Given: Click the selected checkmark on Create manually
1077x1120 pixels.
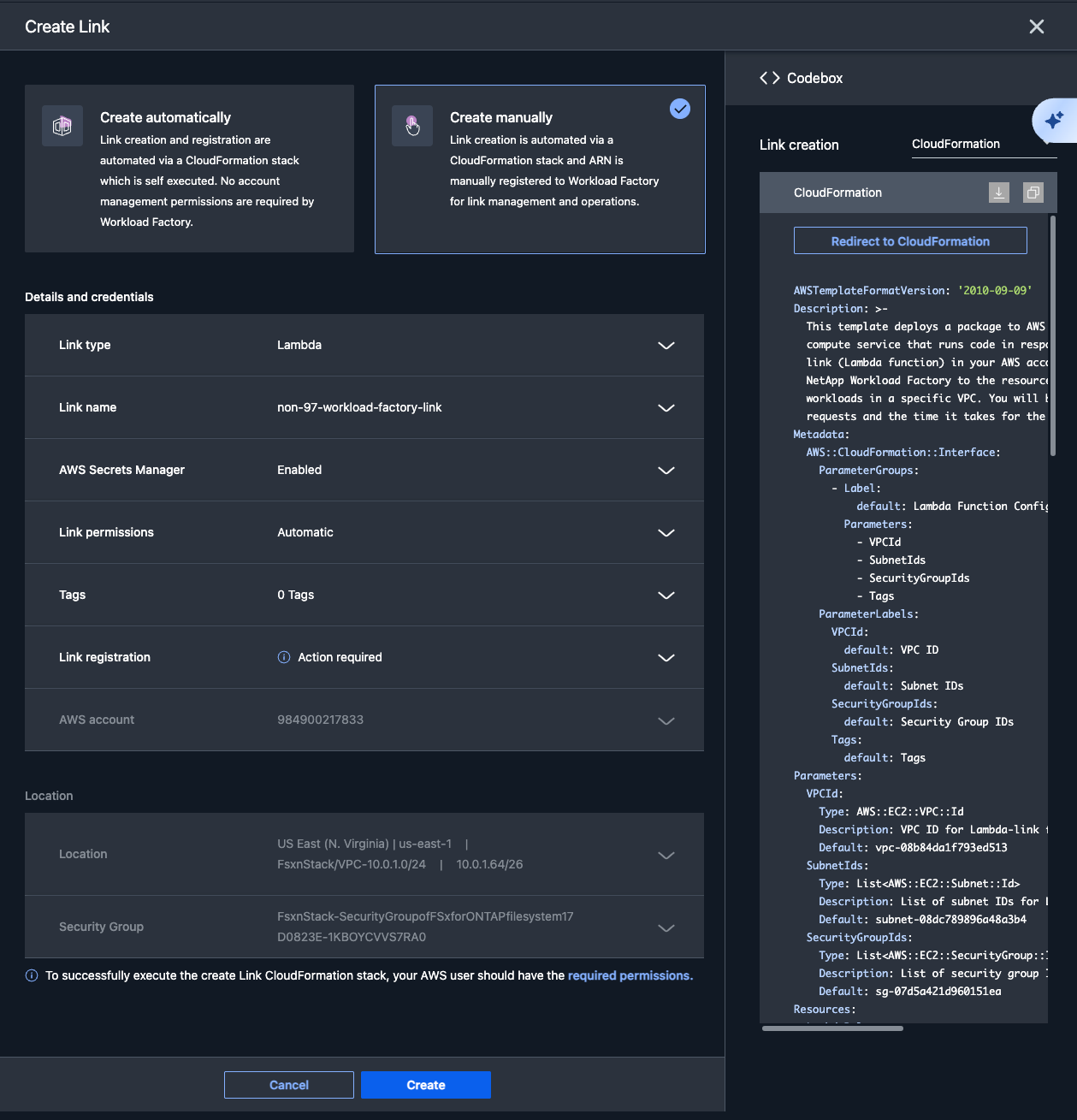Looking at the screenshot, I should 680,109.
